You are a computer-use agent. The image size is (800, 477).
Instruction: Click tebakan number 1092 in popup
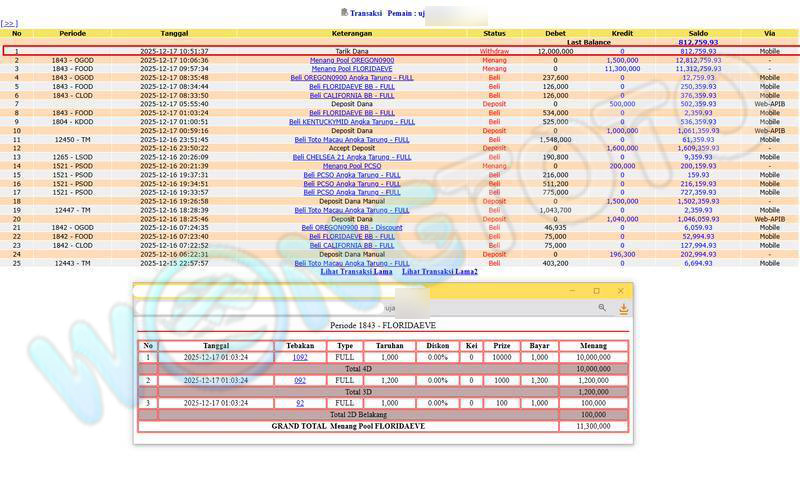pos(299,357)
